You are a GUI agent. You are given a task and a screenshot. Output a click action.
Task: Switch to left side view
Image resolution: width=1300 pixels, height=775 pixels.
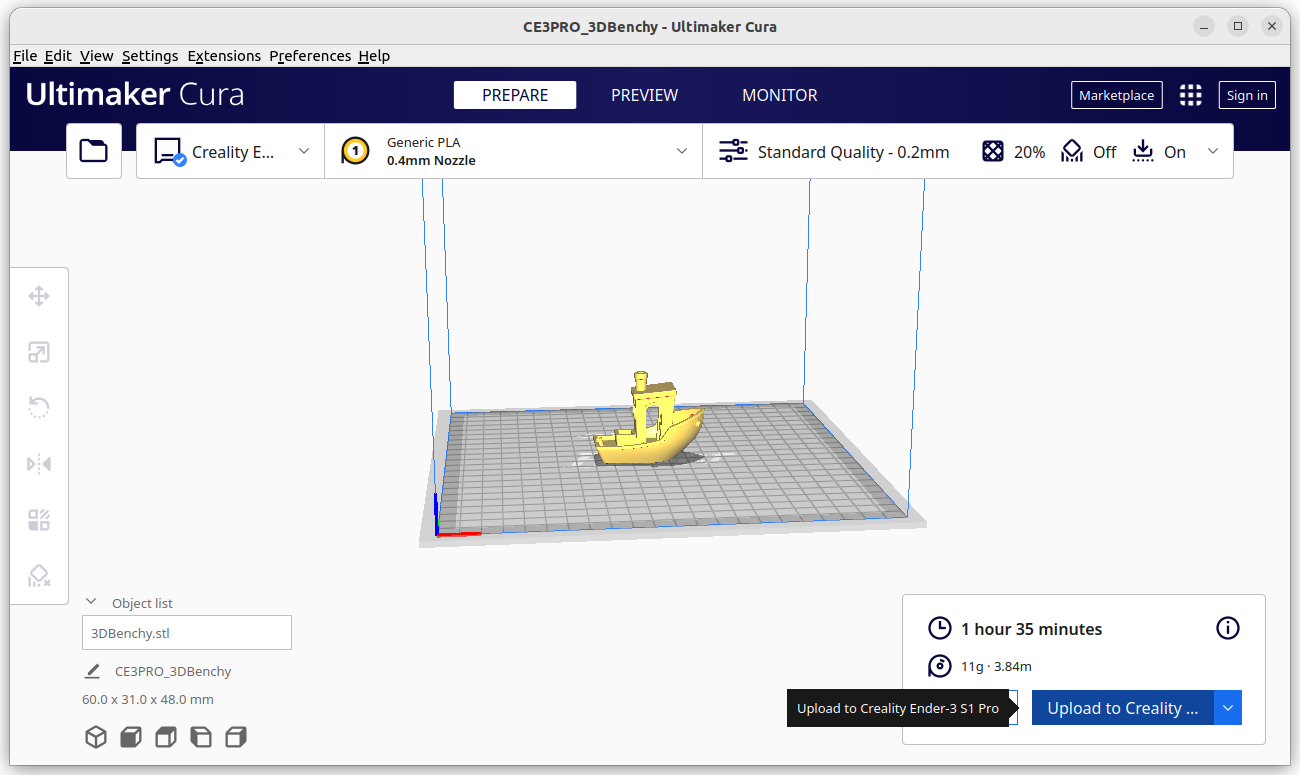(201, 738)
